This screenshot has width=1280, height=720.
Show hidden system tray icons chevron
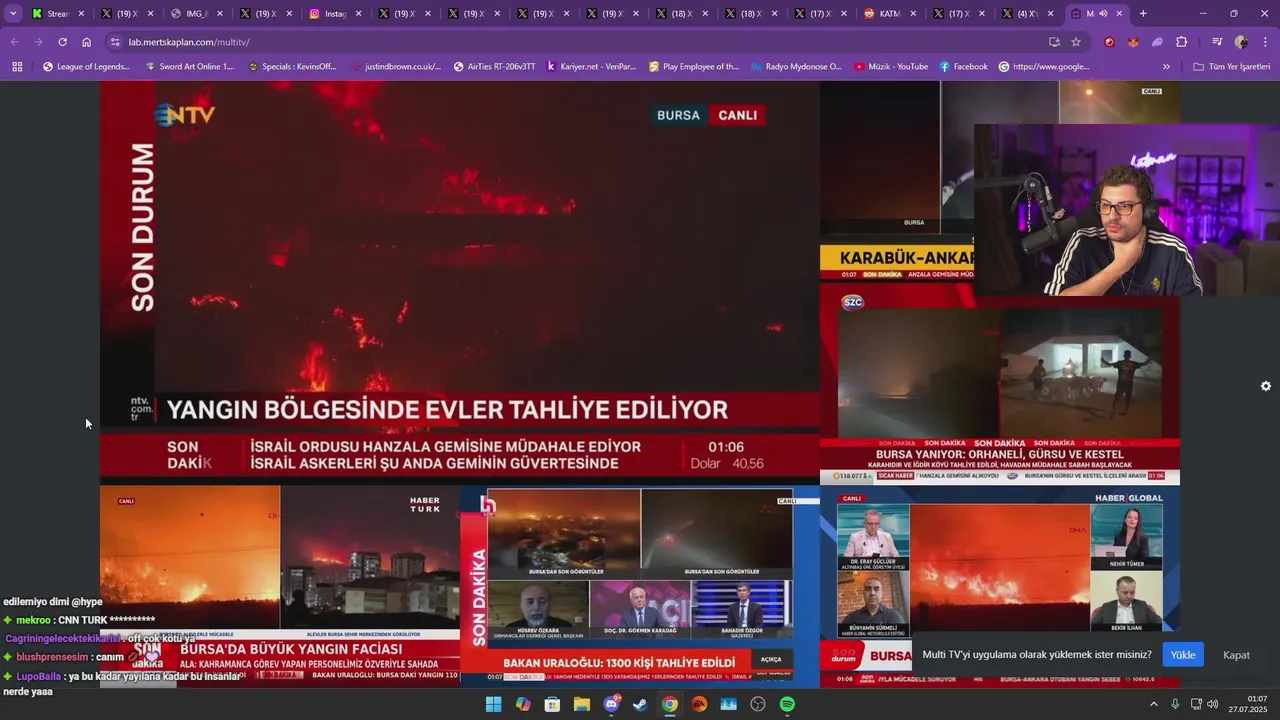[x=1153, y=704]
